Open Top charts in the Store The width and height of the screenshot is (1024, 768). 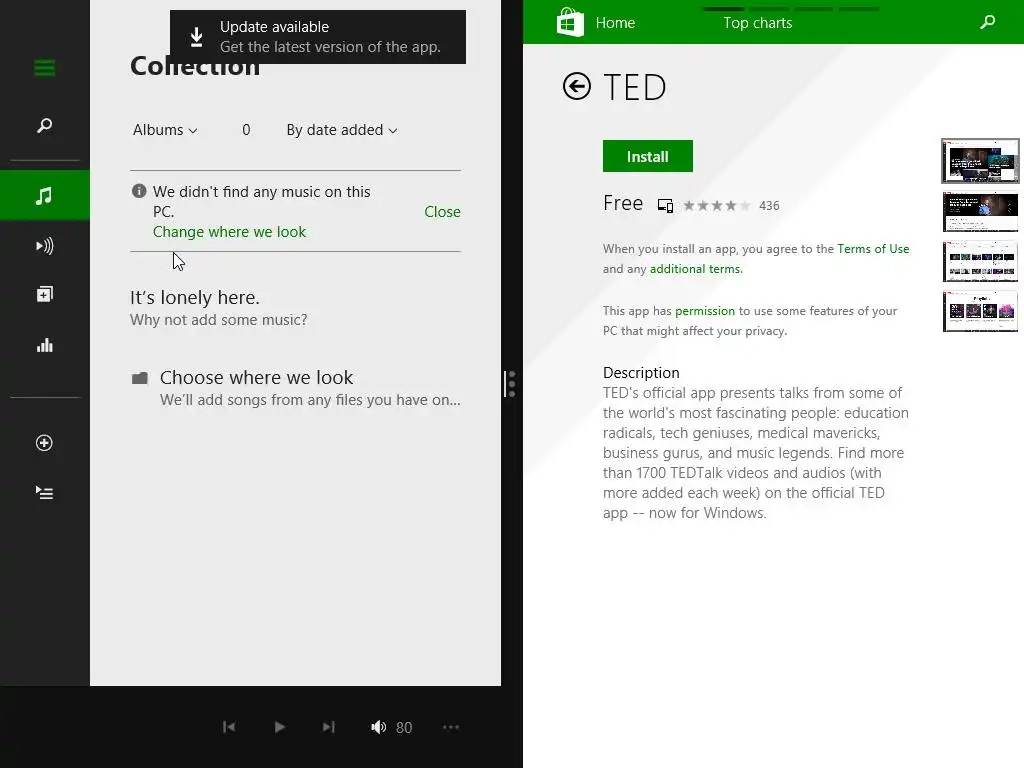click(758, 23)
